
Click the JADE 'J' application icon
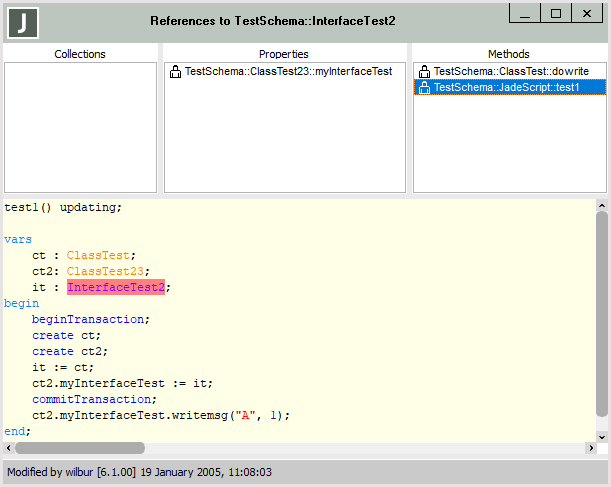pos(24,21)
